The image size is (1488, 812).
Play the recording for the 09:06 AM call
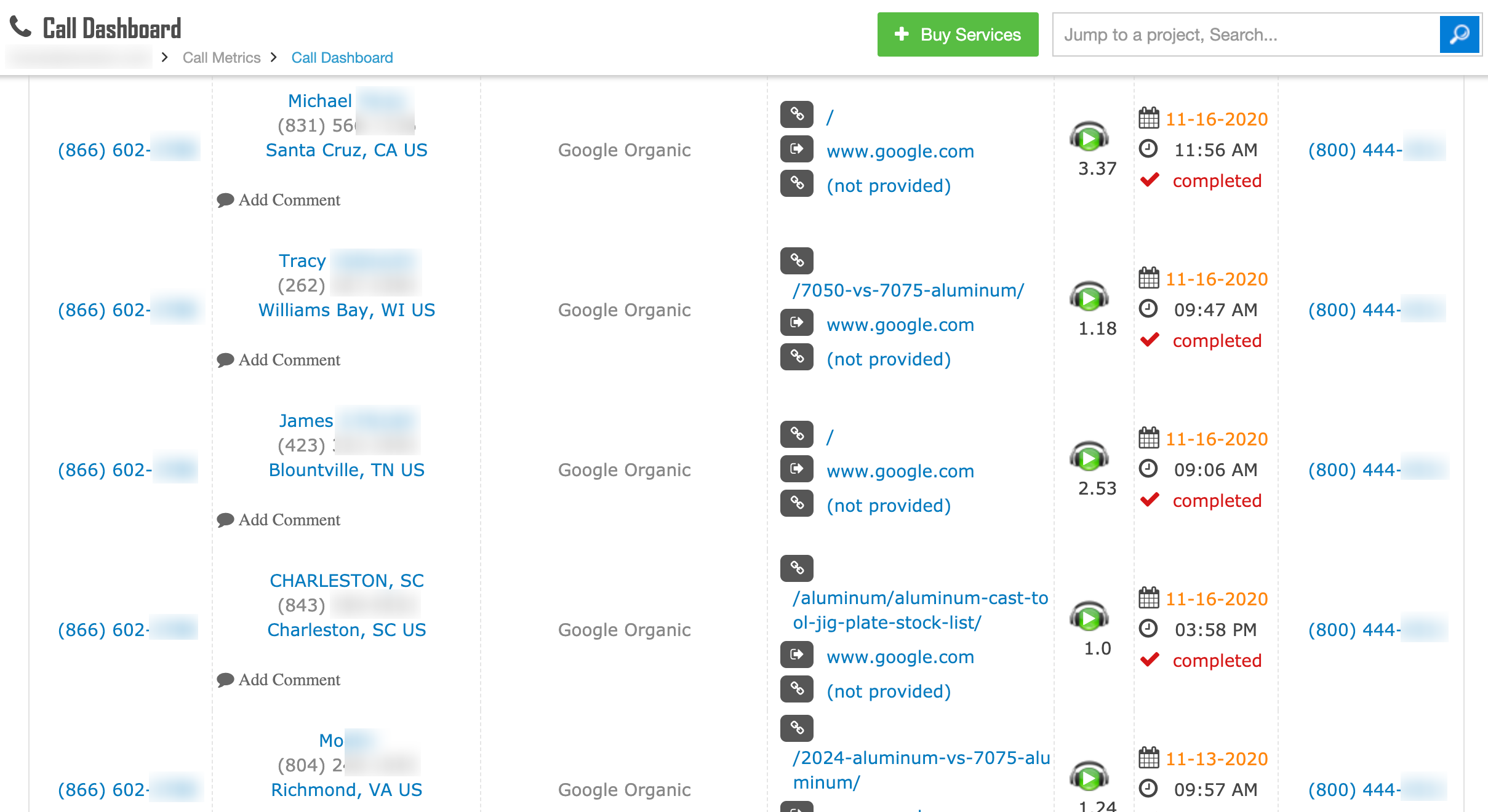[x=1089, y=456]
